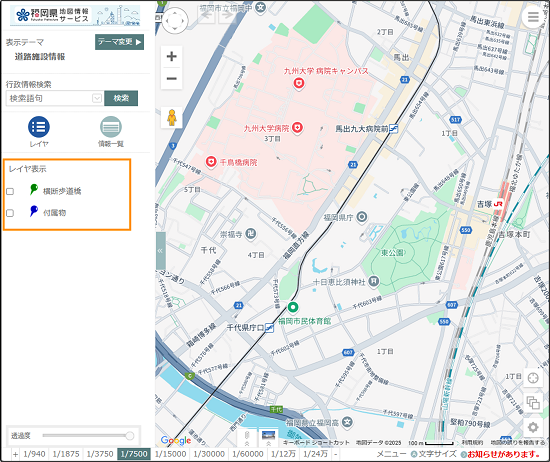Viewport: 550px width, 462px height.
Task: Open the メニュー menu in footer
Action: click(x=391, y=454)
